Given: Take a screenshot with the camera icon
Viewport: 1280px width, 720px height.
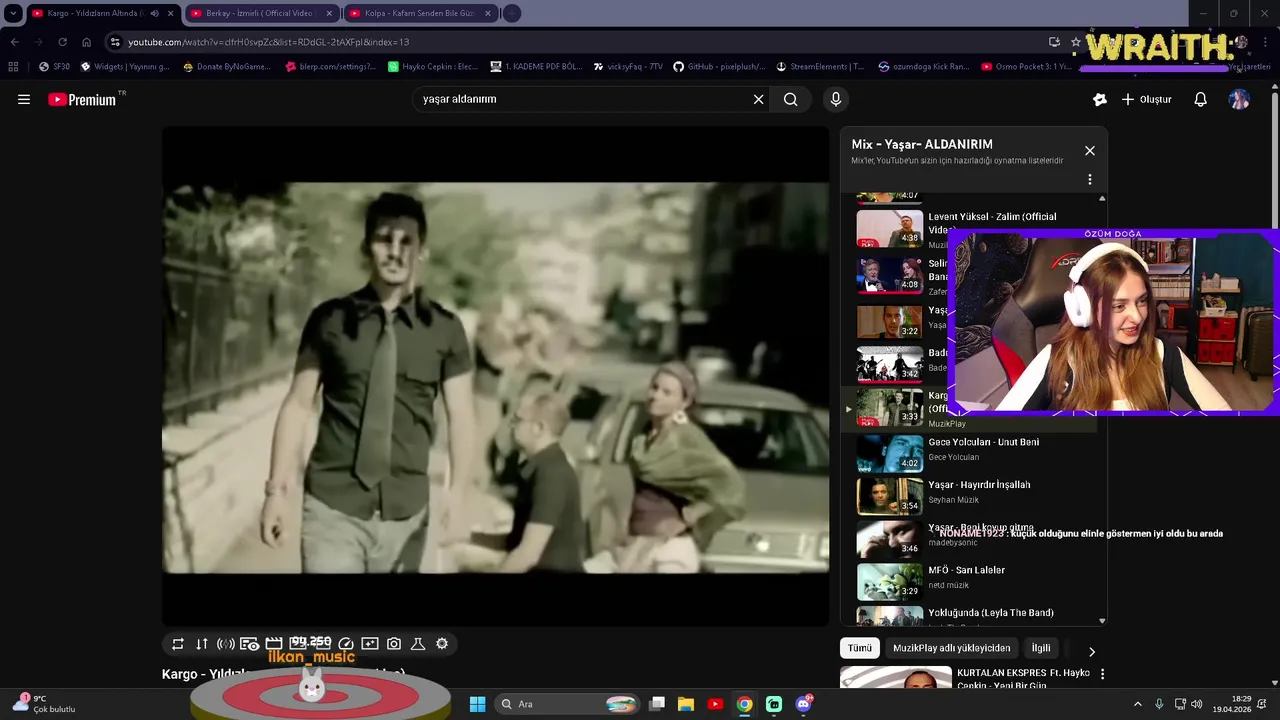Looking at the screenshot, I should click(x=394, y=644).
